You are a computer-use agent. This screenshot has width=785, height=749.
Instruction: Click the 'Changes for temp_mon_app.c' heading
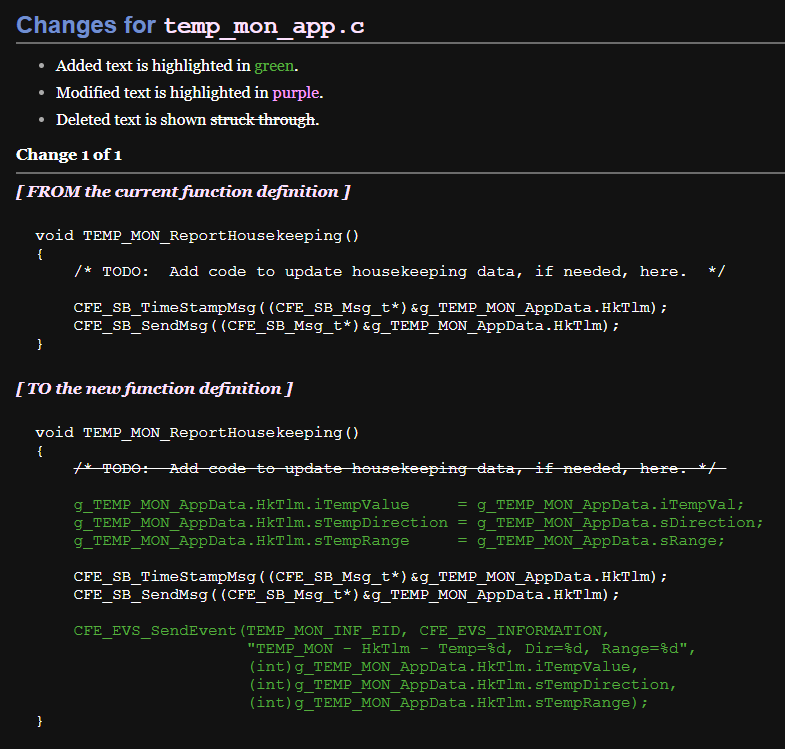click(x=190, y=26)
